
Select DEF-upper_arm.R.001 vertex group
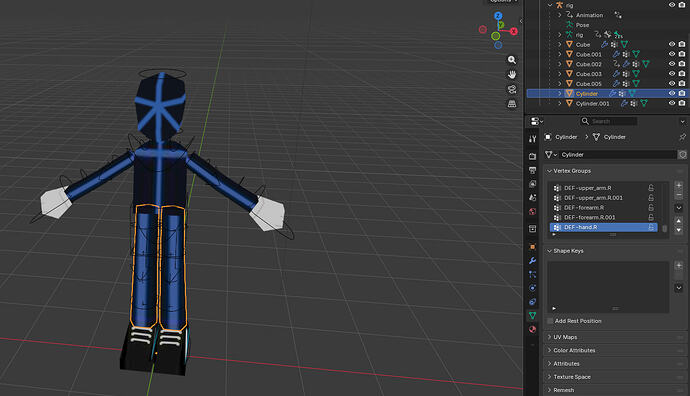pyautogui.click(x=604, y=198)
